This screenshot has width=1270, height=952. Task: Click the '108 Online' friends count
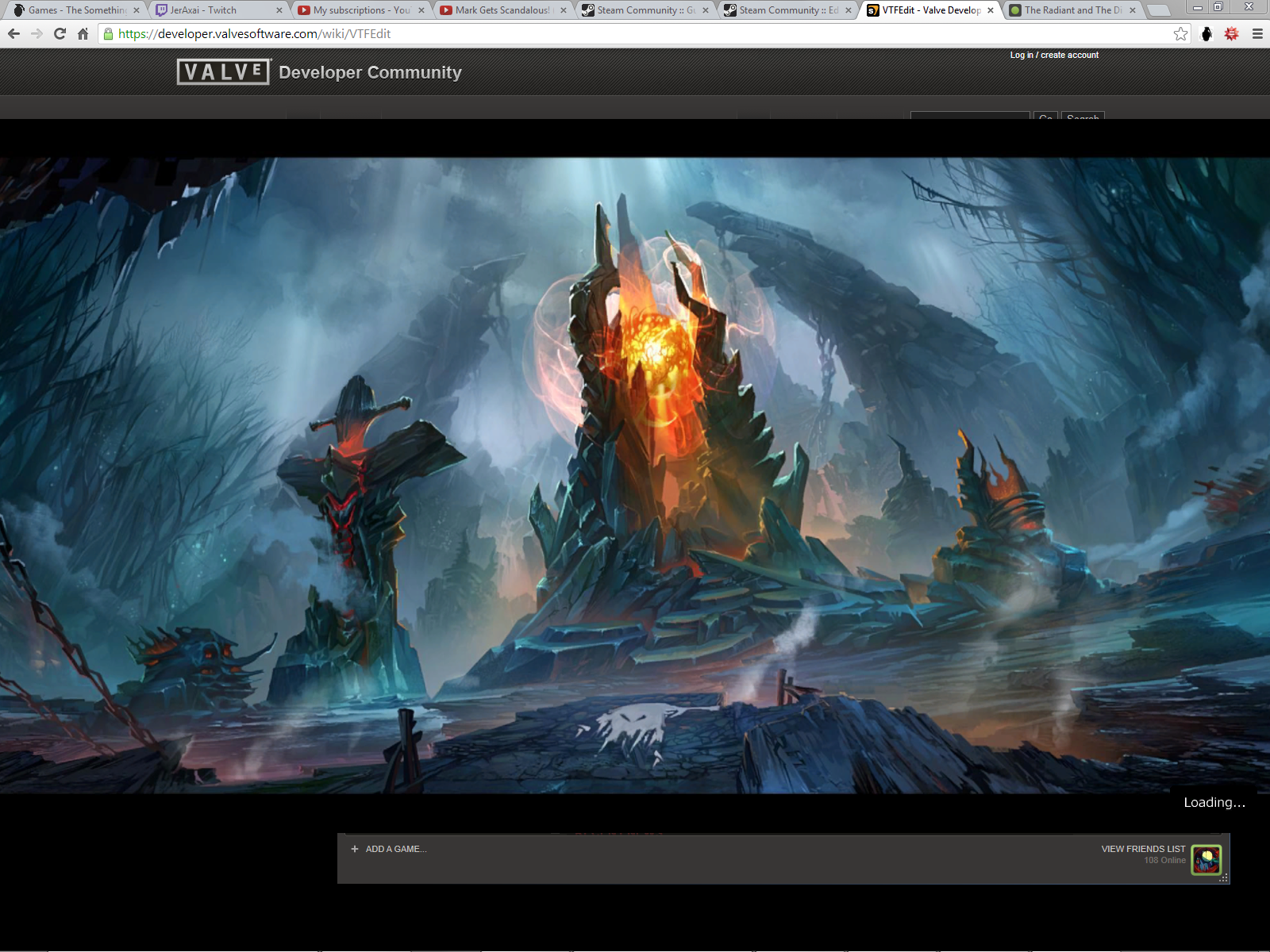pos(1165,861)
